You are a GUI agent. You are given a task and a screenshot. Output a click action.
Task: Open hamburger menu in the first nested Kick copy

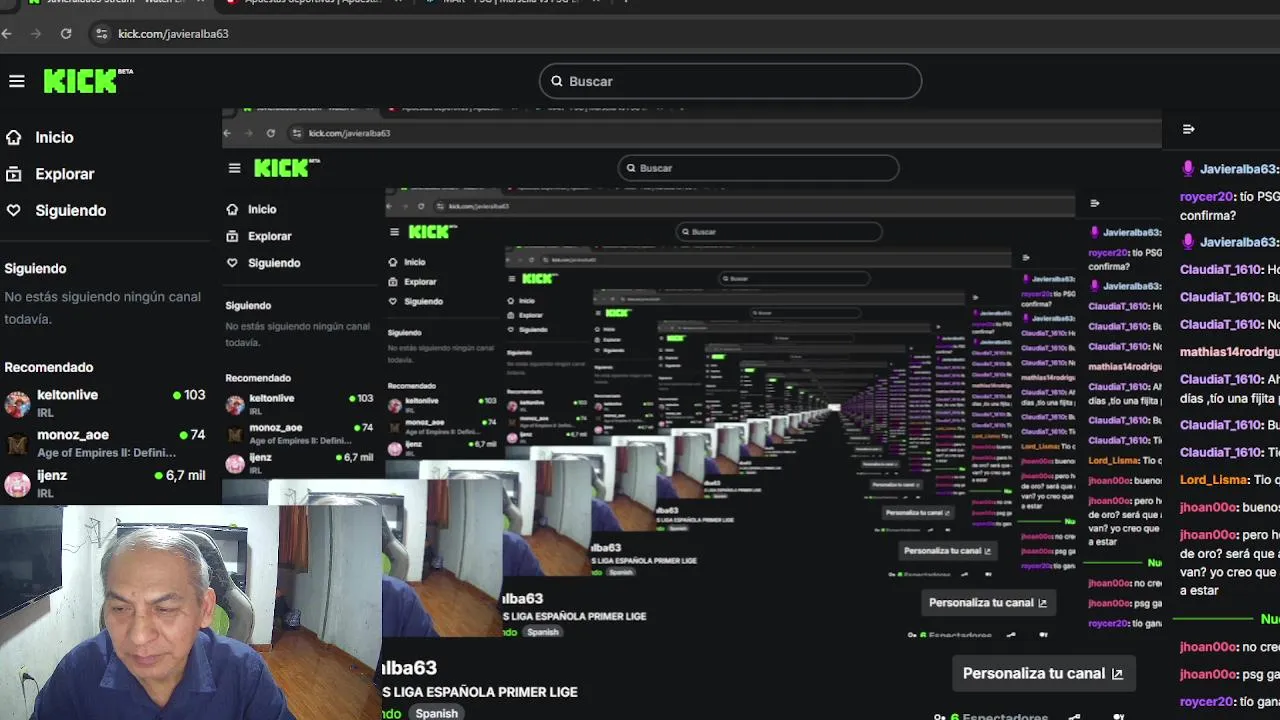[234, 168]
